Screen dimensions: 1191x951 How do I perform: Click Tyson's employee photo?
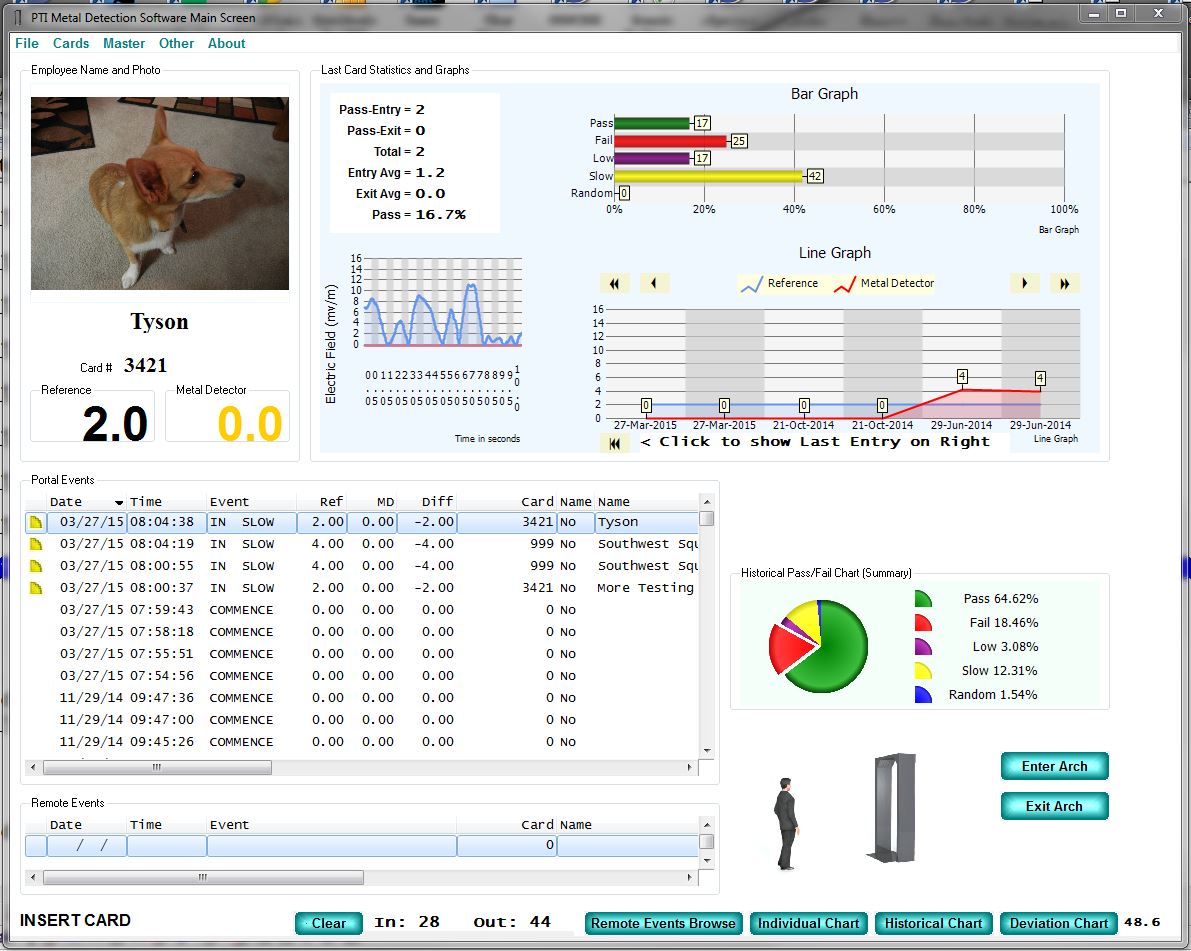pos(160,193)
